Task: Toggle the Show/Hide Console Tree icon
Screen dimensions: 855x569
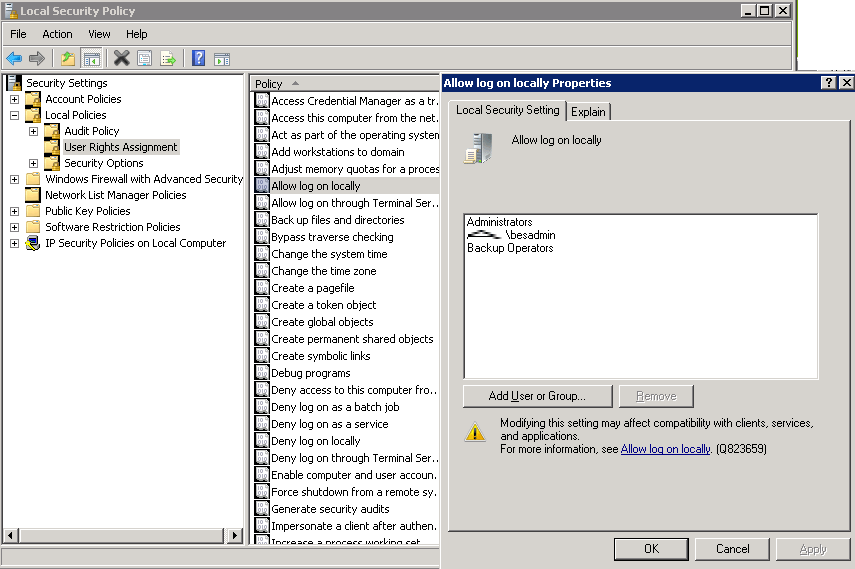Action: (91, 59)
